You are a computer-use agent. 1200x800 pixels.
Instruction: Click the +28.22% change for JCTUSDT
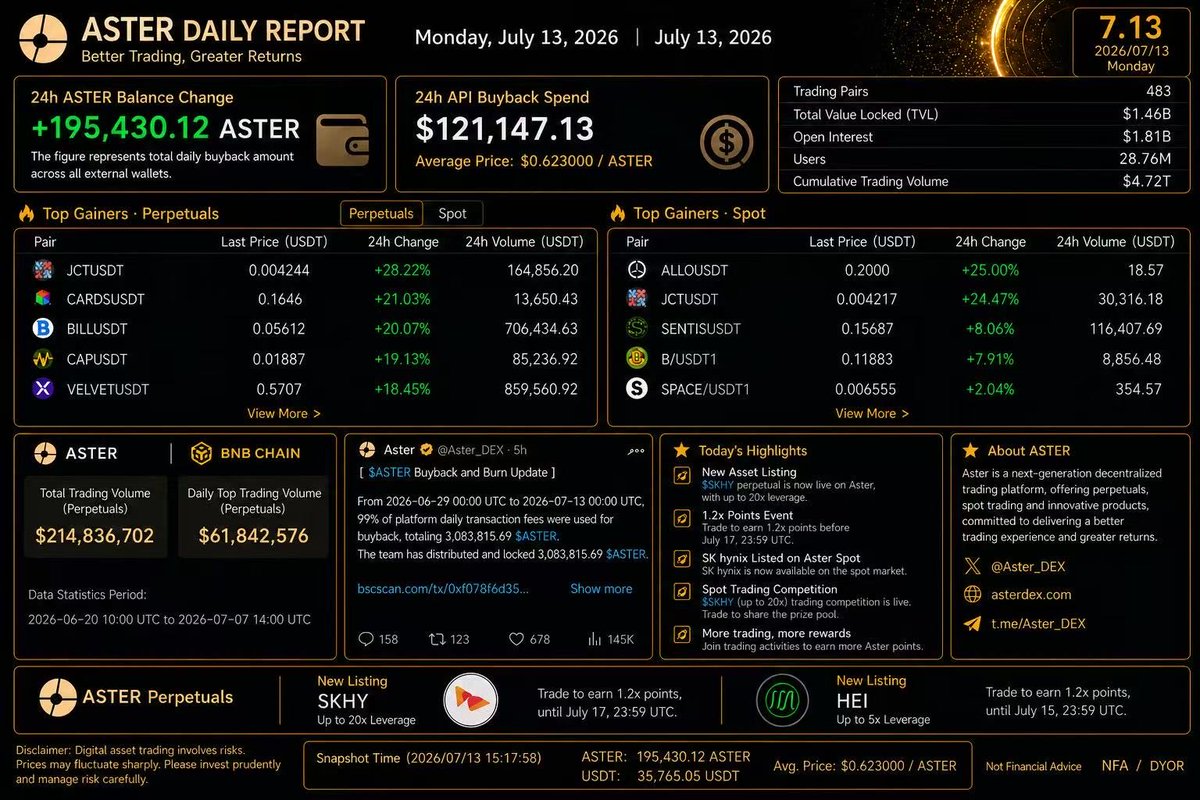403,270
